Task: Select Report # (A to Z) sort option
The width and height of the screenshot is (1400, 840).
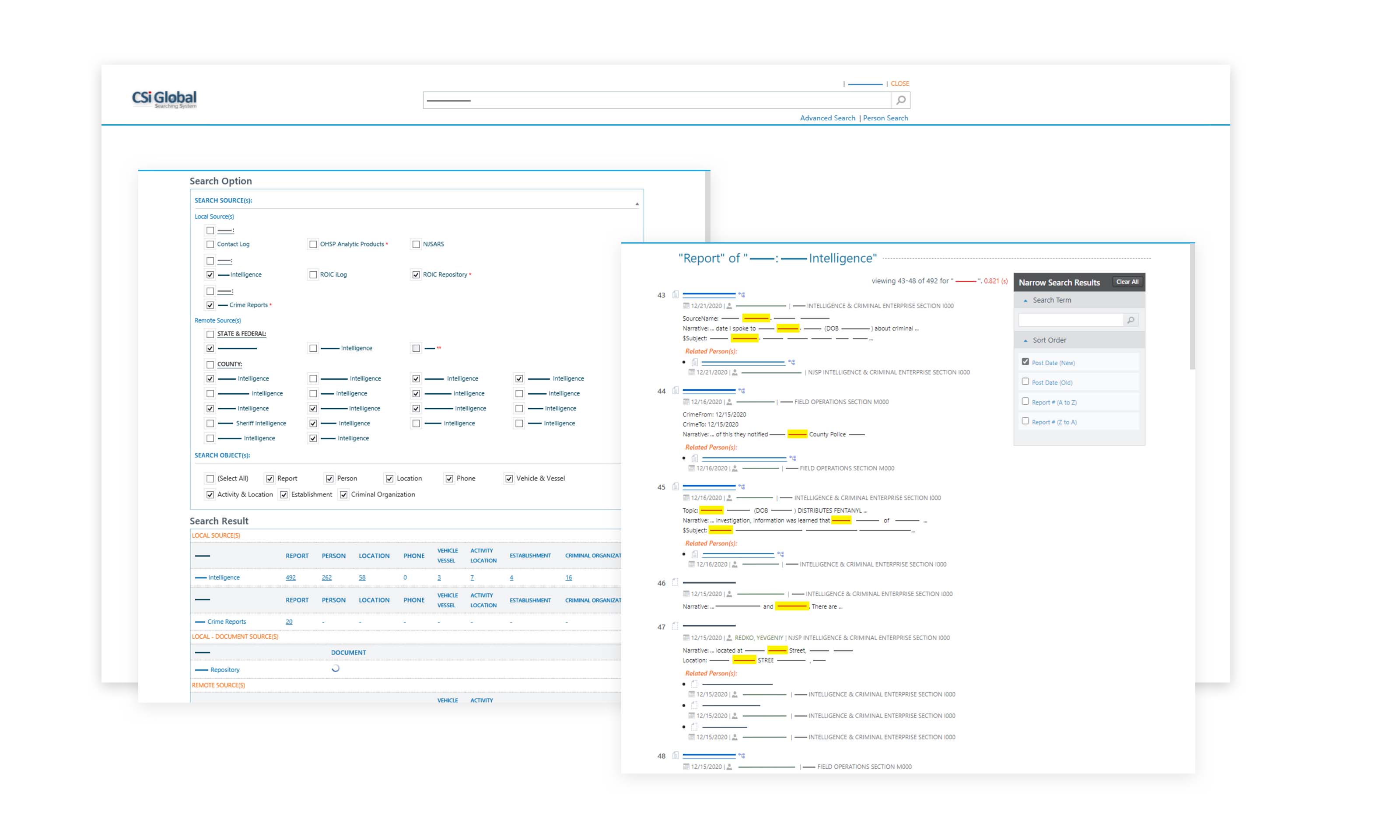Action: (1025, 401)
